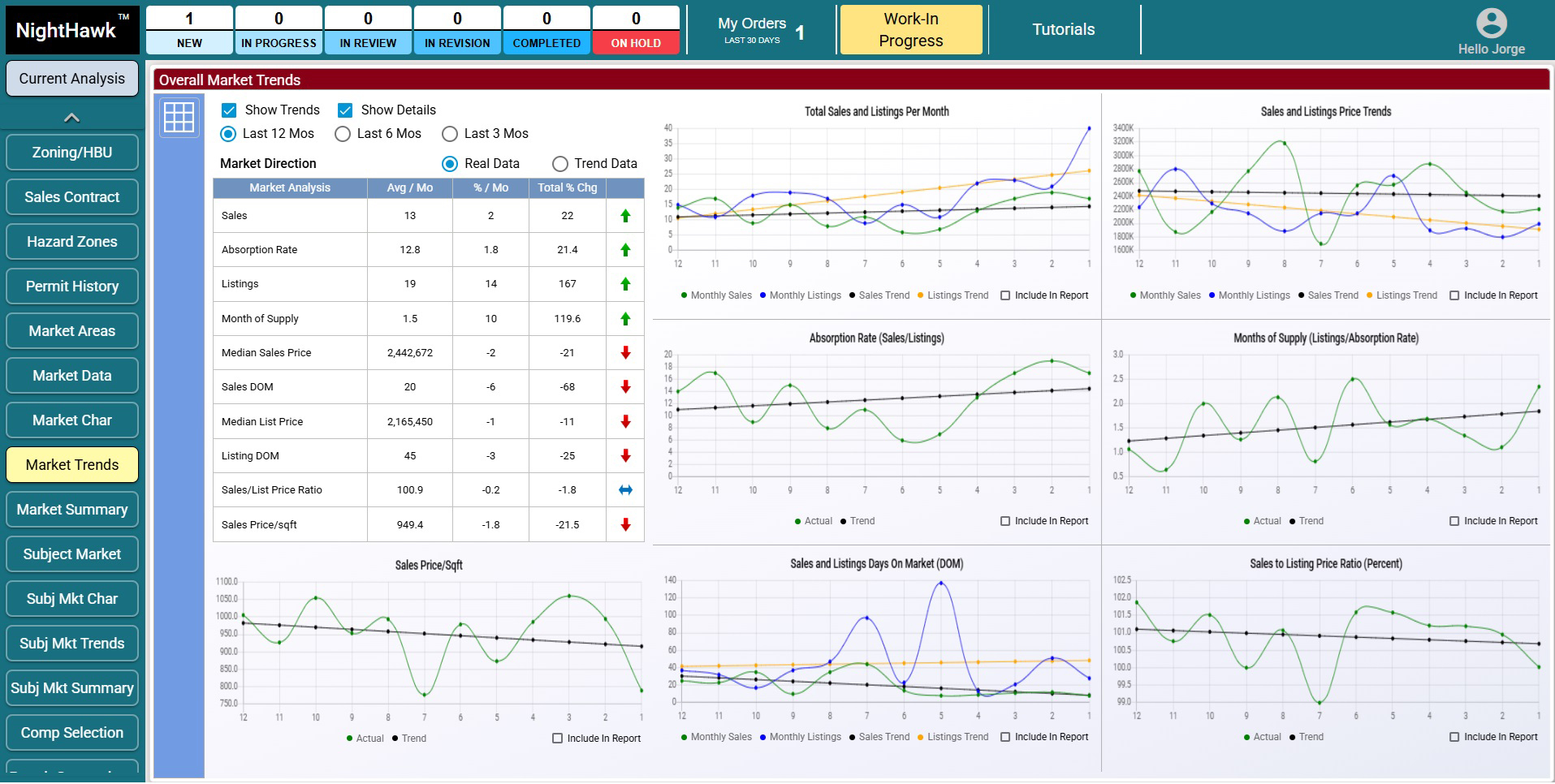
Task: Click the green arrow in Absorption Rate row
Action: pos(625,250)
